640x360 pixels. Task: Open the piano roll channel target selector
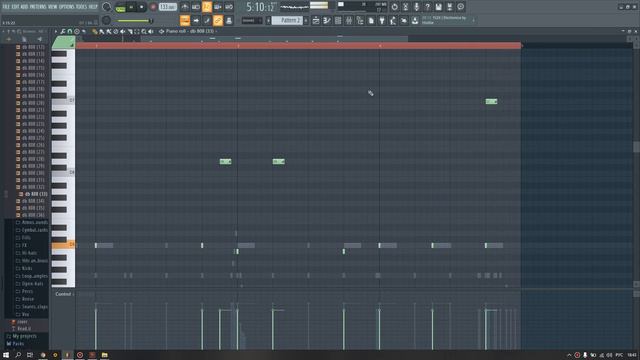189,31
